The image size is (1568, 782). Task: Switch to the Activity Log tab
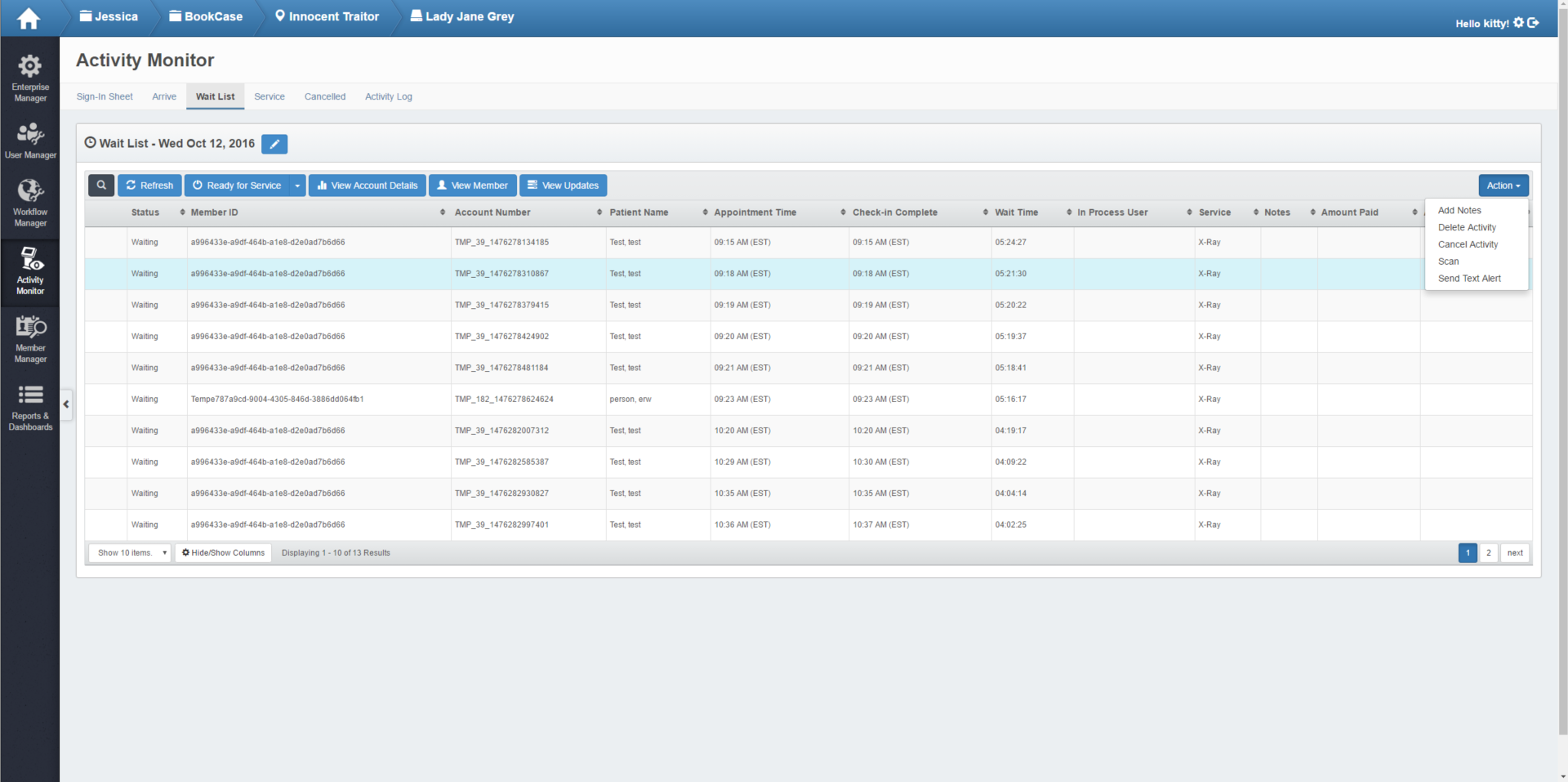point(388,96)
